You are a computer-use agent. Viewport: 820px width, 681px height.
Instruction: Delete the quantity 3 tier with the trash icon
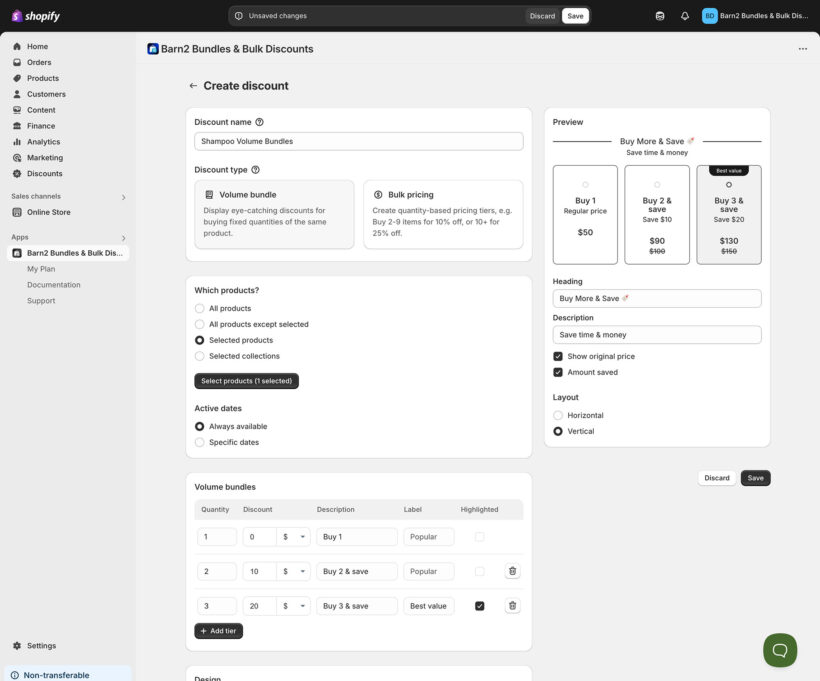512,604
